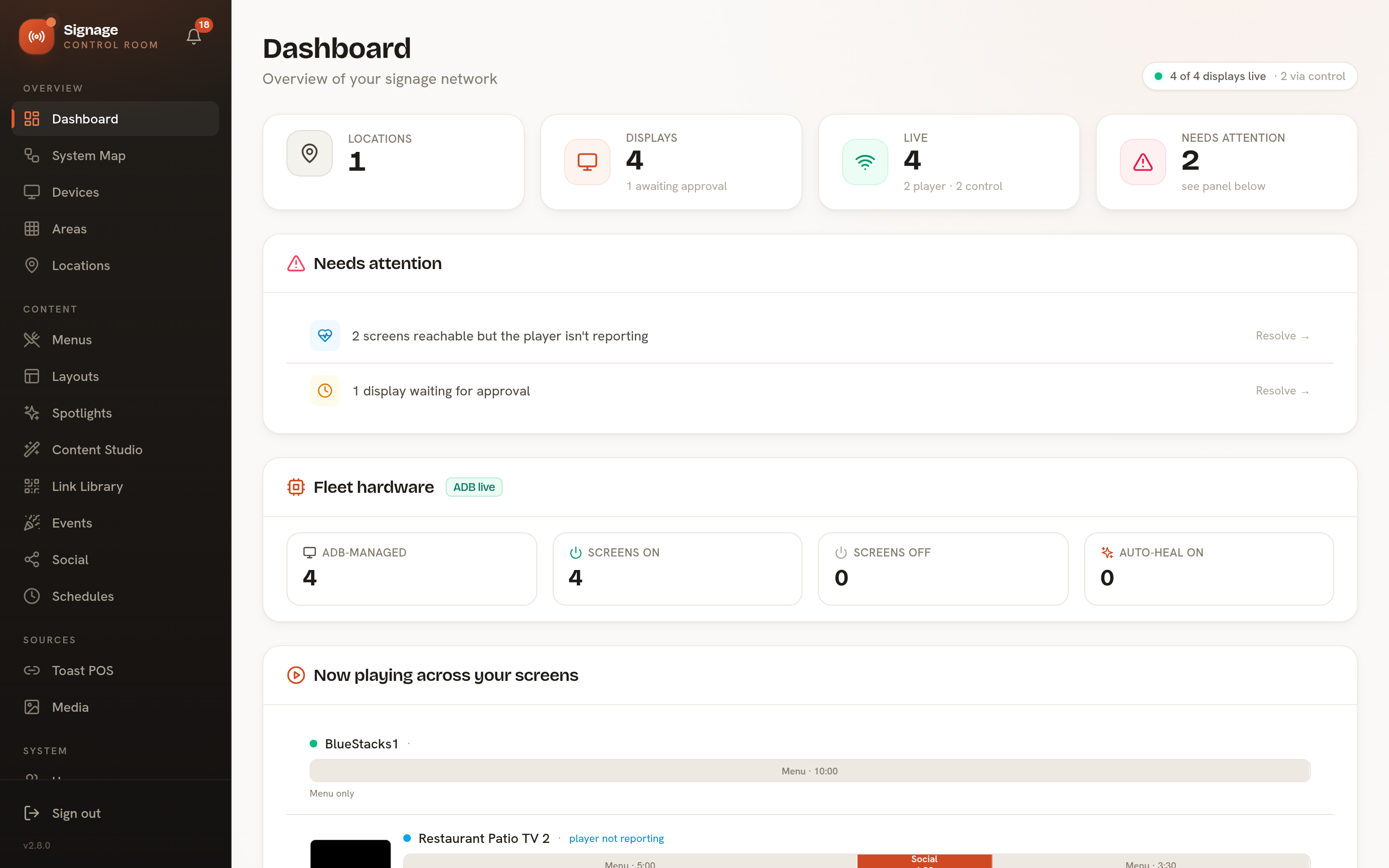Click the Content Studio wand icon
Image resolution: width=1389 pixels, height=868 pixels.
pyautogui.click(x=31, y=449)
